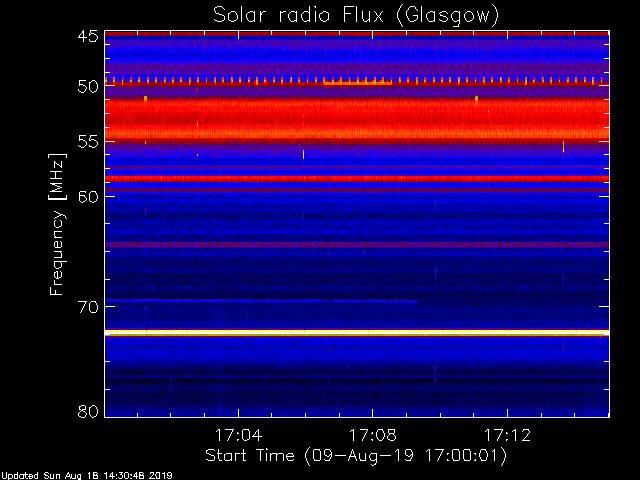The width and height of the screenshot is (640, 480).
Task: Select the 60 frequency tick label
Action: 88,196
